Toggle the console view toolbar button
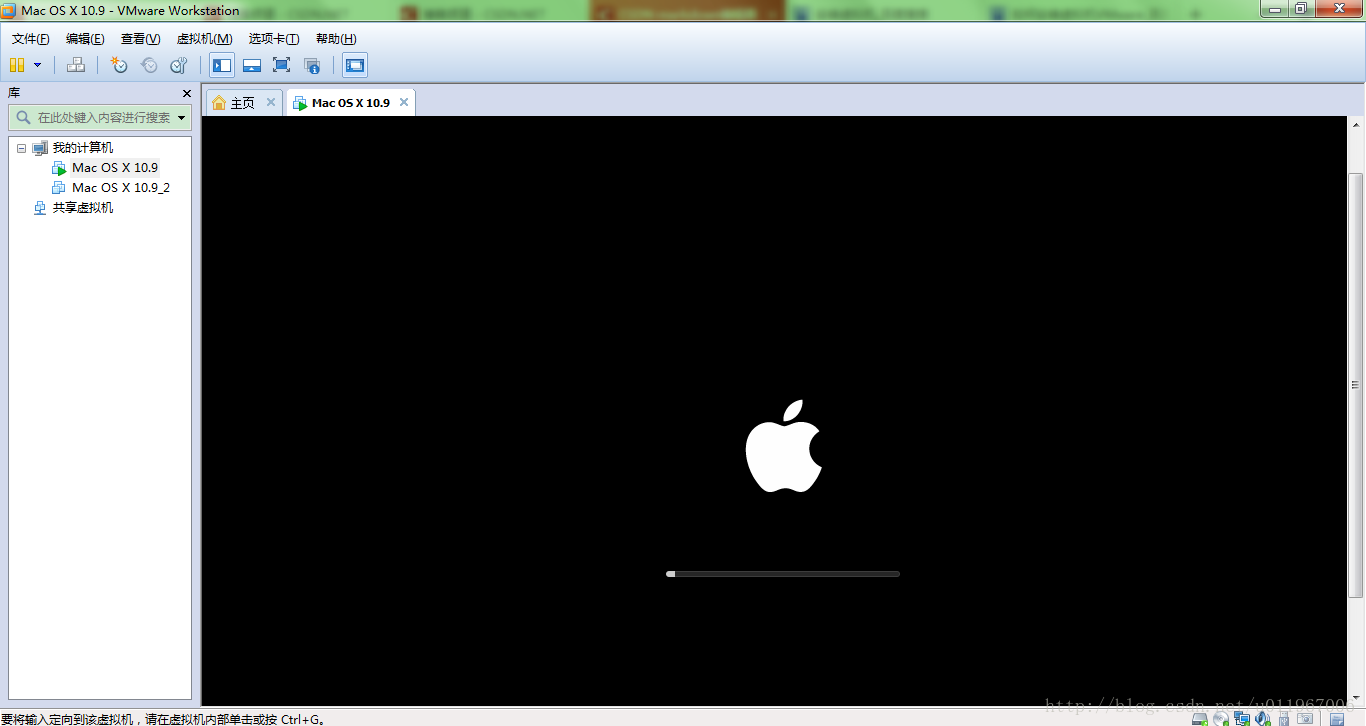The height and width of the screenshot is (726, 1366). pos(354,65)
